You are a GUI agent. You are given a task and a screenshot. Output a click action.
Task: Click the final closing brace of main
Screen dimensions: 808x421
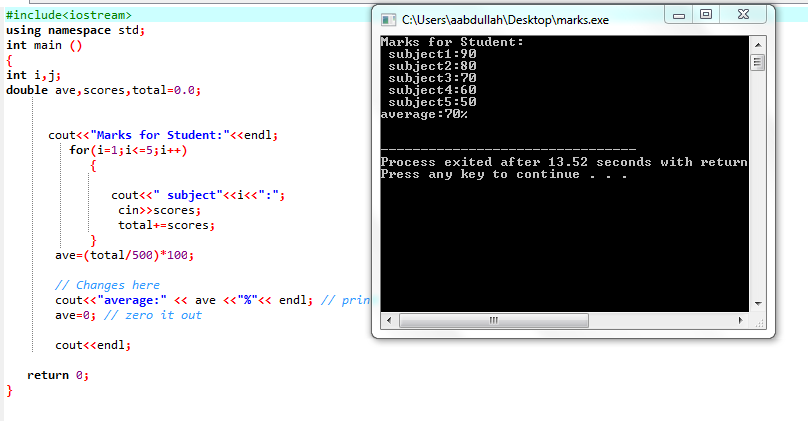(x=9, y=391)
